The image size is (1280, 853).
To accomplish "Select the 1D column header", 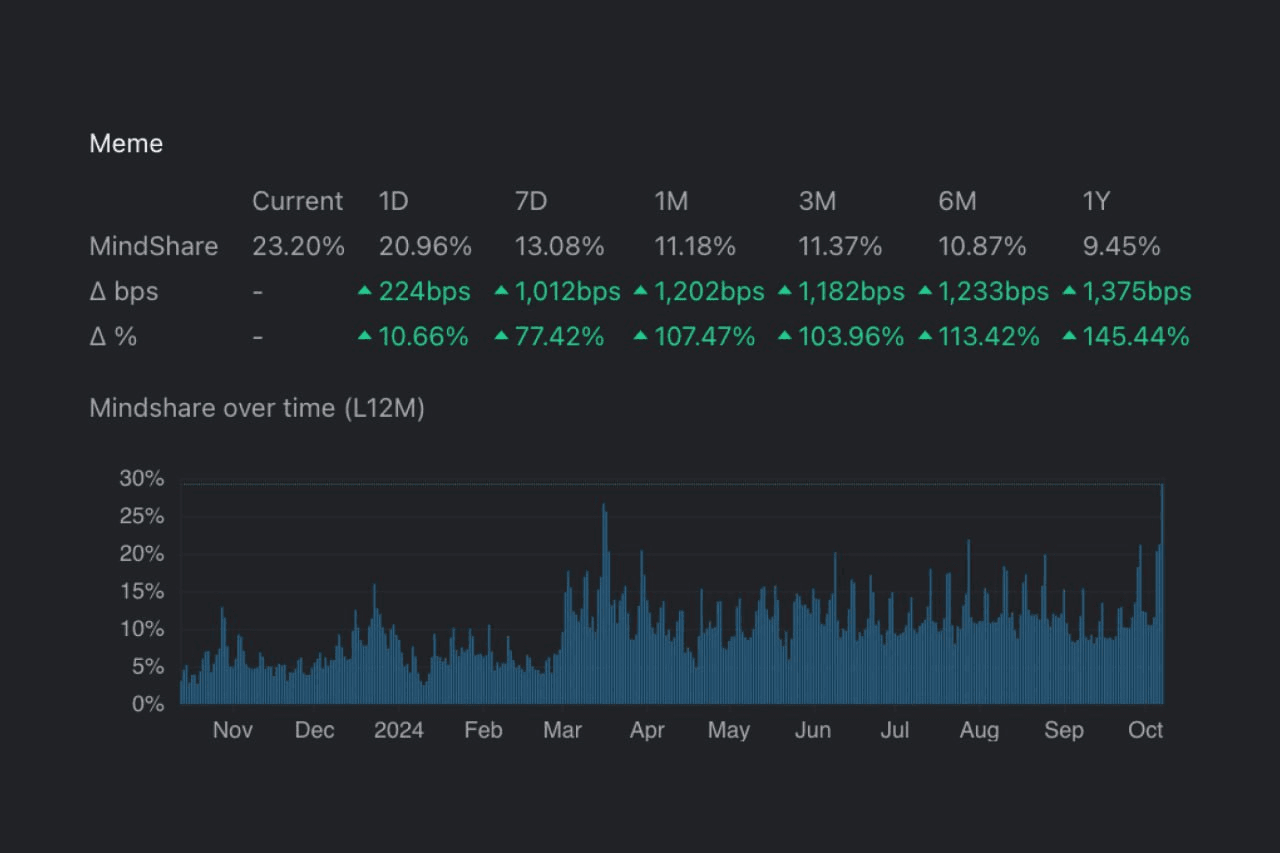I will pyautogui.click(x=393, y=201).
